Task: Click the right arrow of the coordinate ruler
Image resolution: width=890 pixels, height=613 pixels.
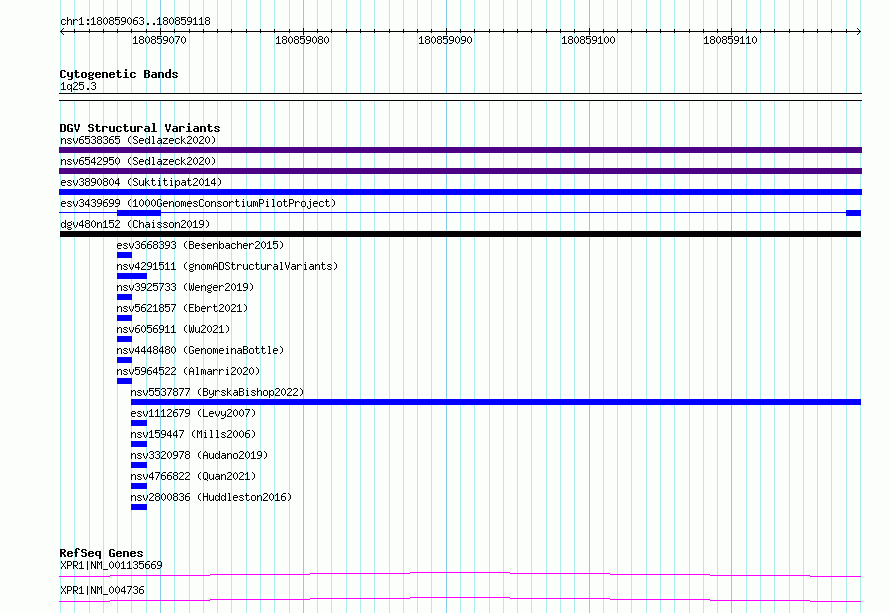Action: pyautogui.click(x=859, y=31)
